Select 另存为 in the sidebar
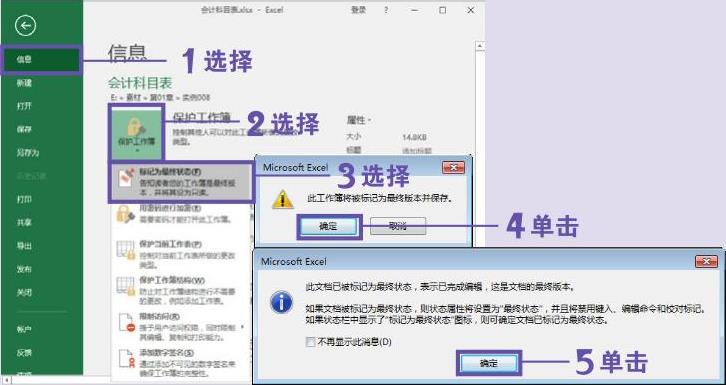Screen dimensions: 726x385 pos(28,153)
